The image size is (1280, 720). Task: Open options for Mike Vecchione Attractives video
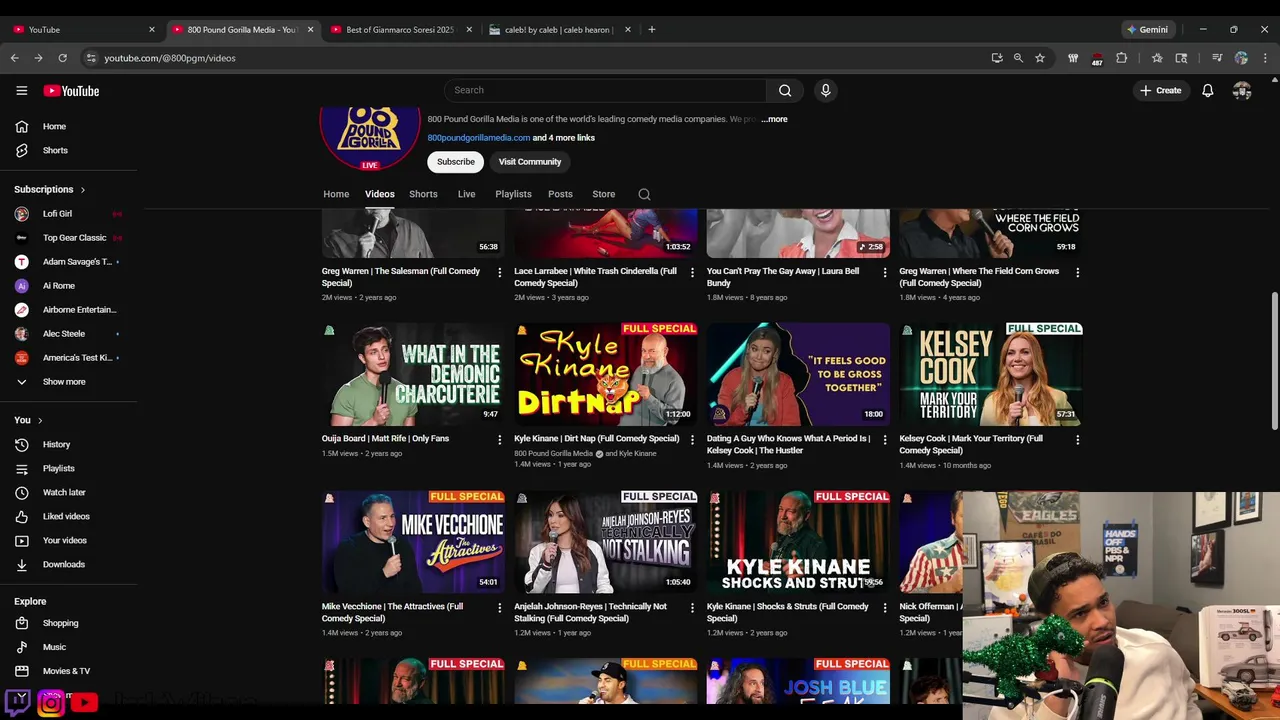click(500, 607)
